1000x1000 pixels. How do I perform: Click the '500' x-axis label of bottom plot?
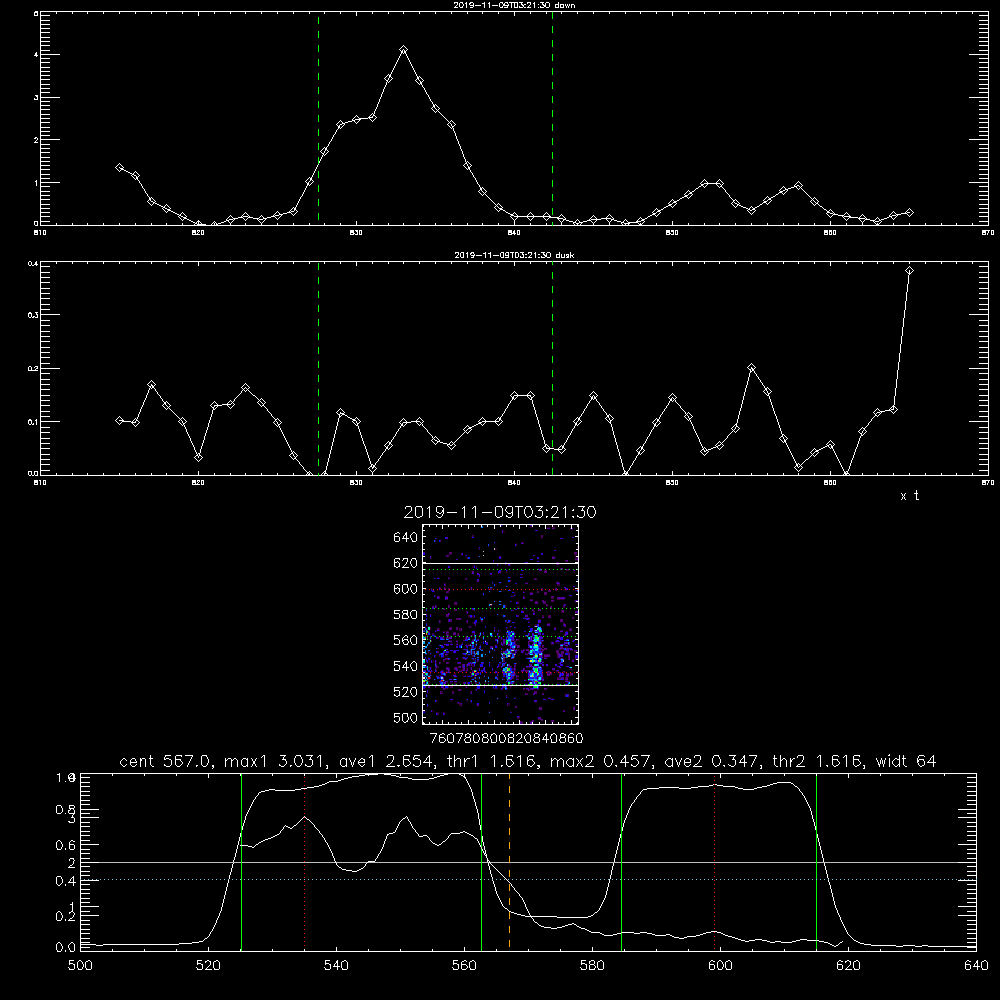click(80, 966)
